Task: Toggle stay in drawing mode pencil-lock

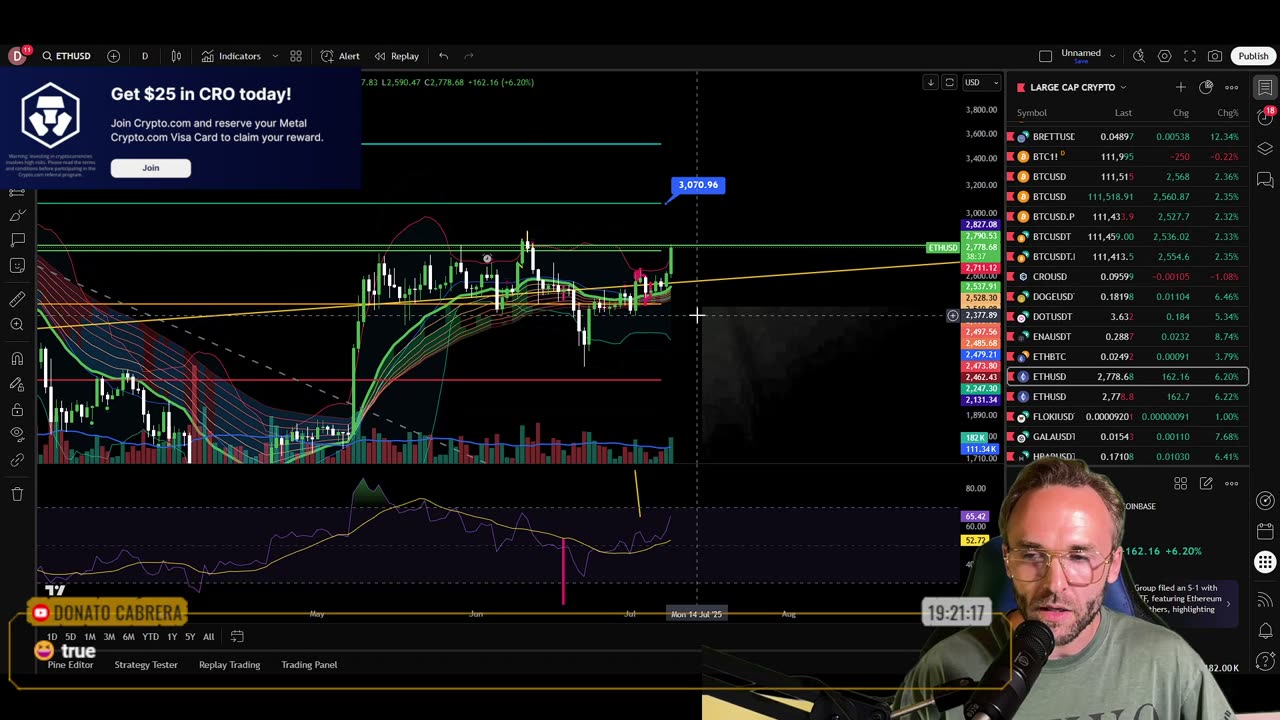Action: [17, 384]
